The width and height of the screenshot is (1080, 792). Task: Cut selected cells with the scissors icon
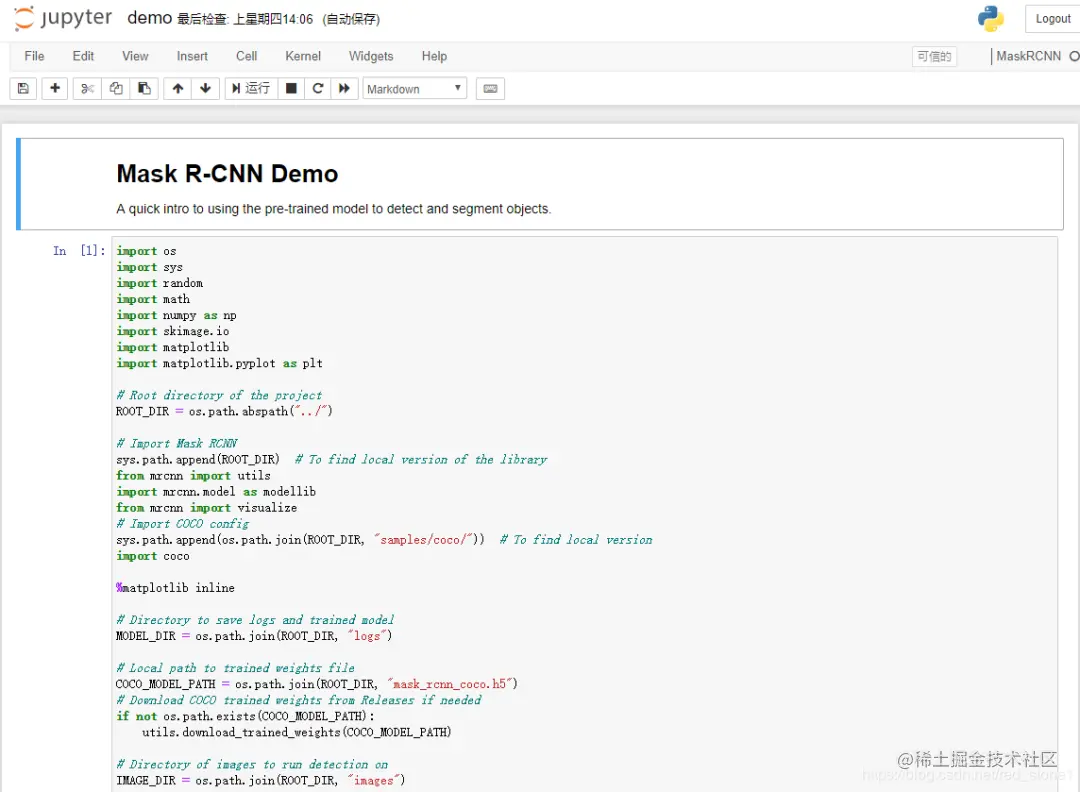(87, 88)
